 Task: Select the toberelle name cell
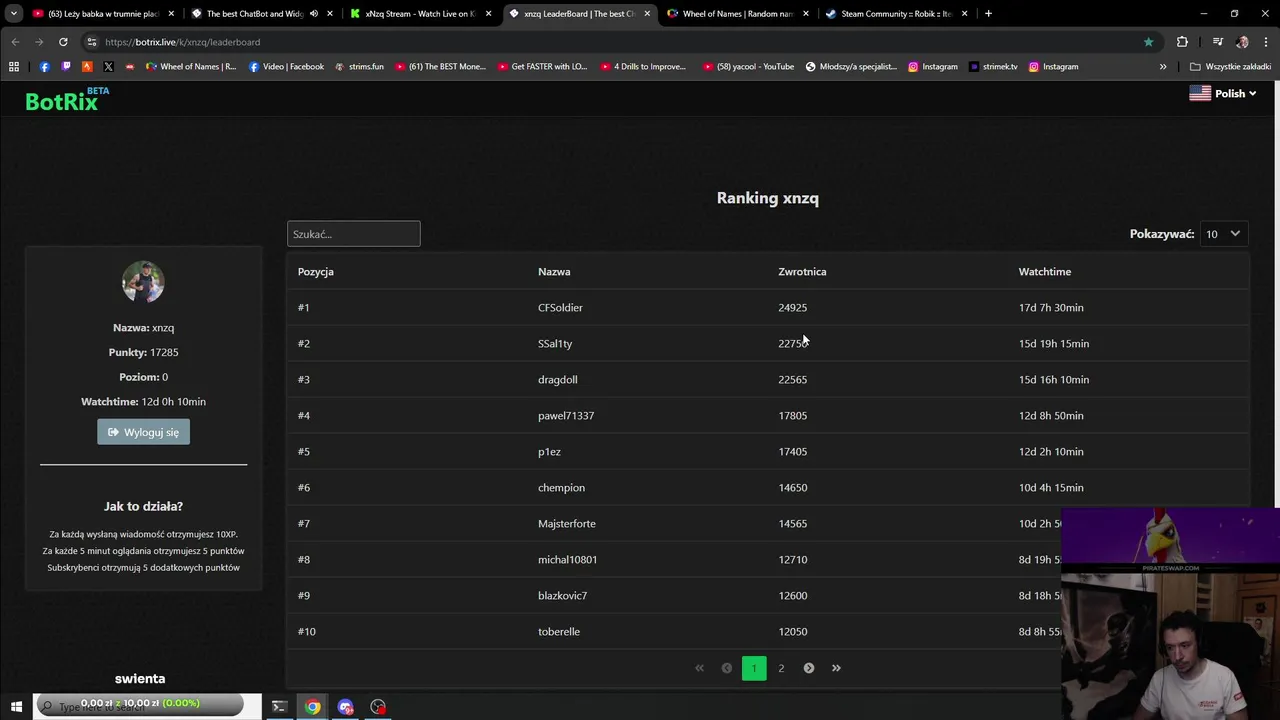tap(559, 632)
